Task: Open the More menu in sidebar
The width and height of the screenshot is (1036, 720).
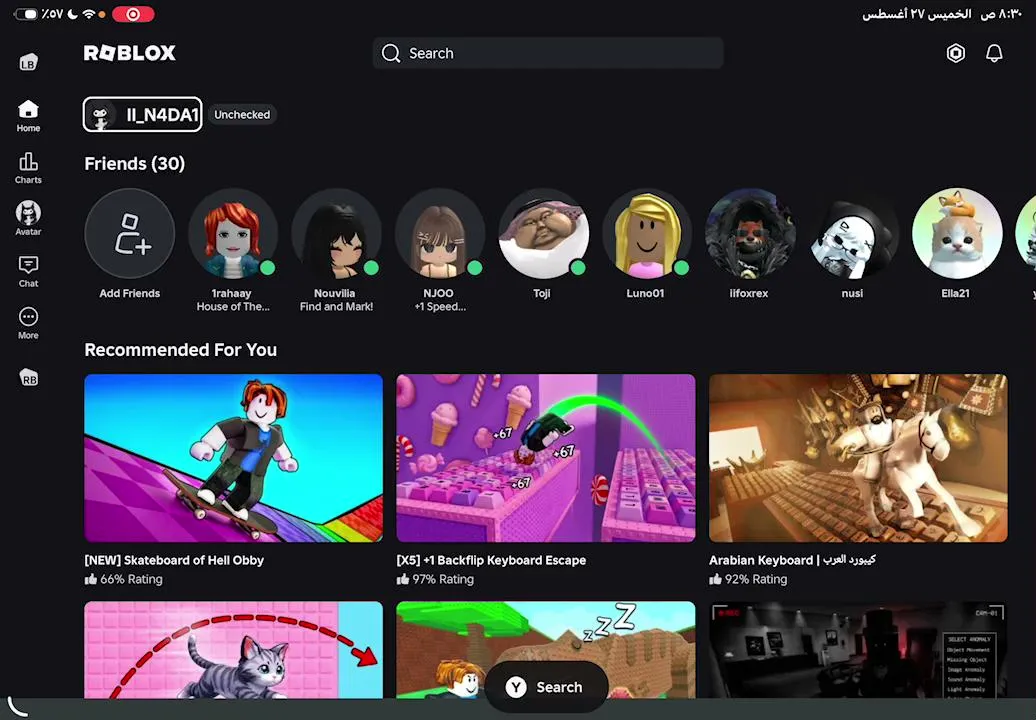Action: (28, 323)
